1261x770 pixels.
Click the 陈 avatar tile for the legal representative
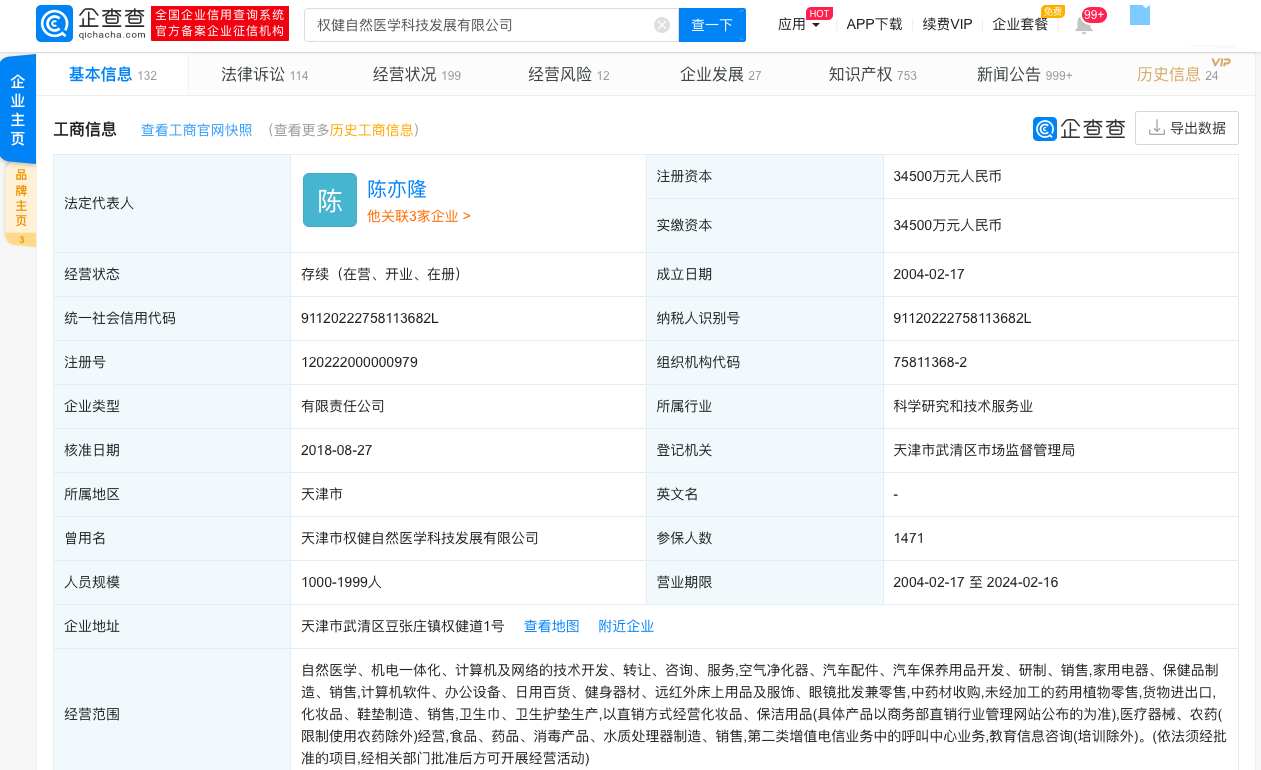(330, 200)
